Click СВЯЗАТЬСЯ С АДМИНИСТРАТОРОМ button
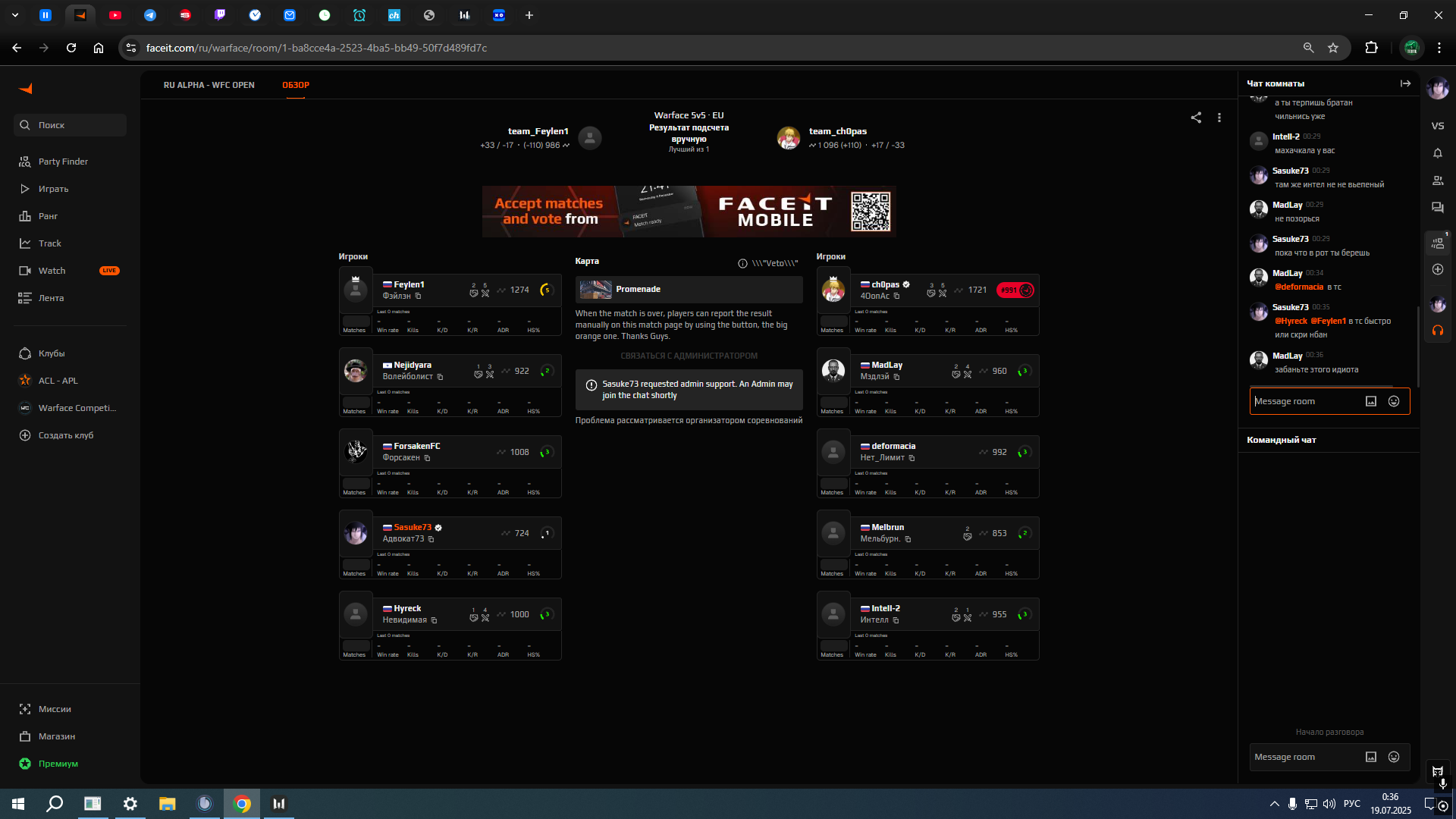The width and height of the screenshot is (1456, 819). tap(689, 356)
